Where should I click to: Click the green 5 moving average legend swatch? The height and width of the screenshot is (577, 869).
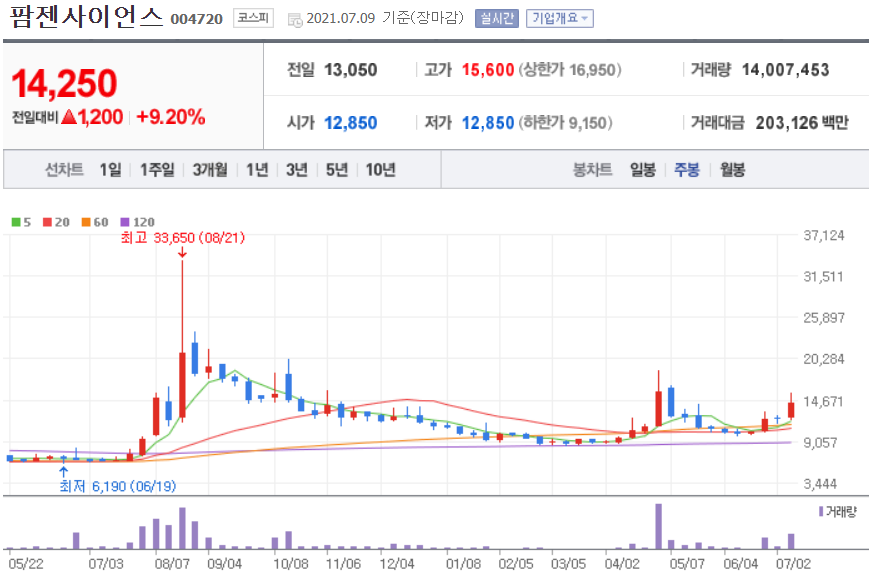click(x=16, y=222)
